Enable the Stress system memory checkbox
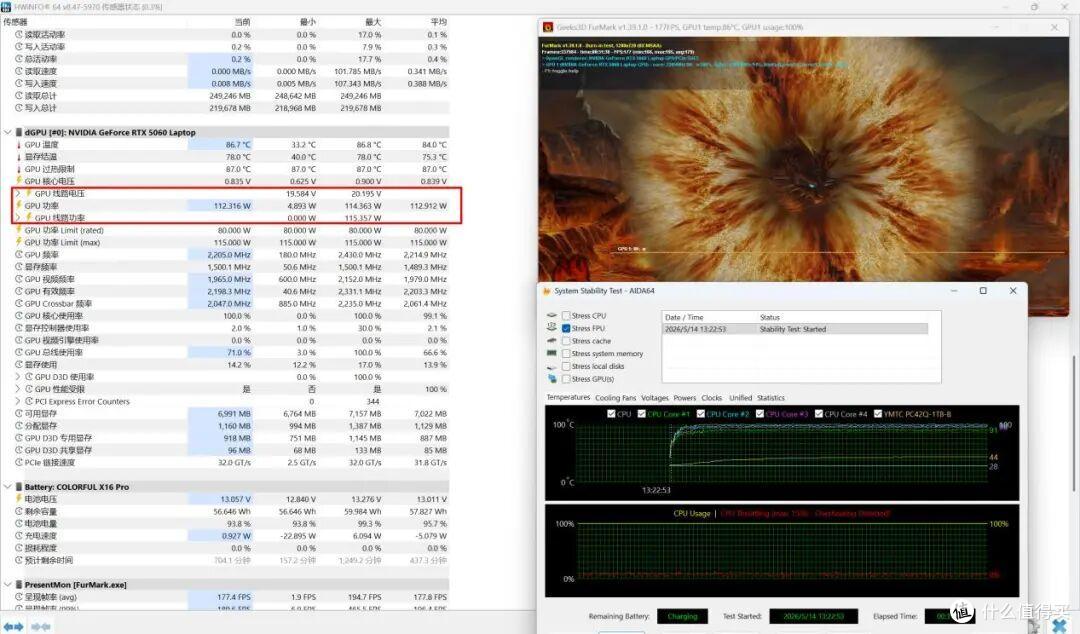 click(565, 354)
